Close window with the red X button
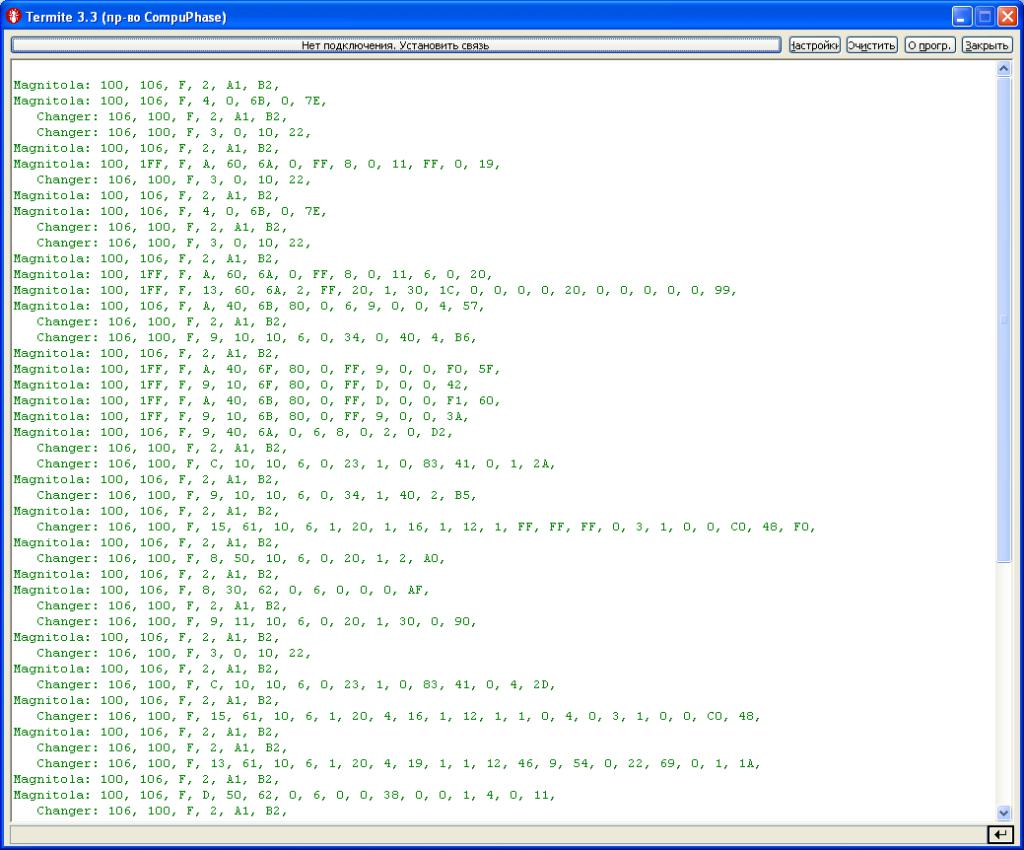1024x850 pixels. click(1006, 17)
